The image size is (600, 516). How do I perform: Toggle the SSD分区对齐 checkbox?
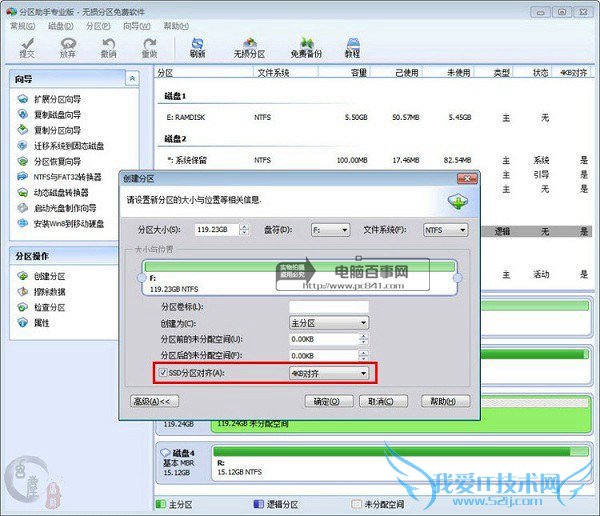coord(163,372)
